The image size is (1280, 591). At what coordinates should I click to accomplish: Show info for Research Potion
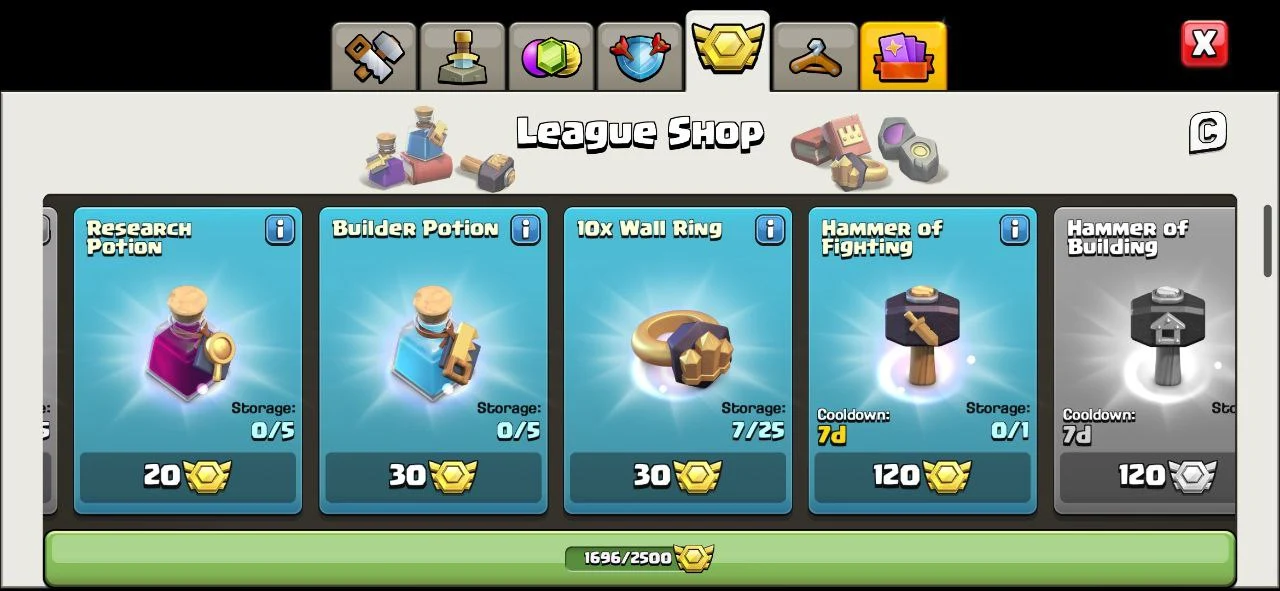tap(280, 229)
